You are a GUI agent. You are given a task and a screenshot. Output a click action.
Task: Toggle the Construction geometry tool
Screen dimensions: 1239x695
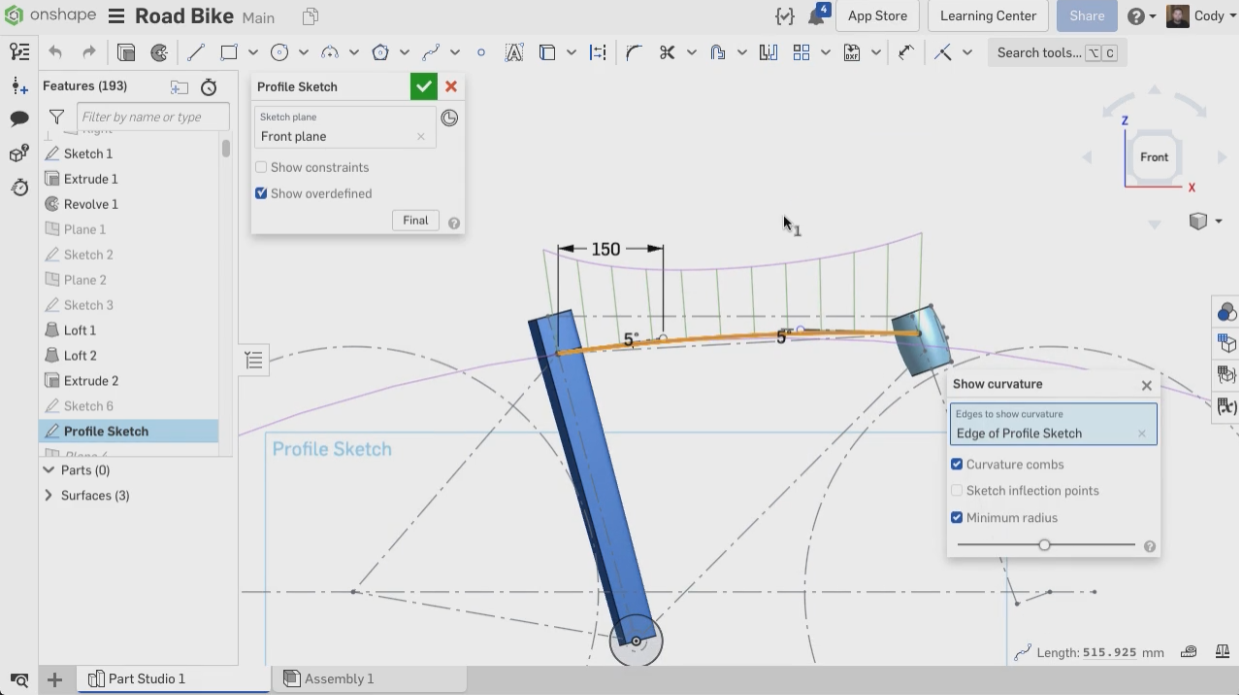click(598, 53)
